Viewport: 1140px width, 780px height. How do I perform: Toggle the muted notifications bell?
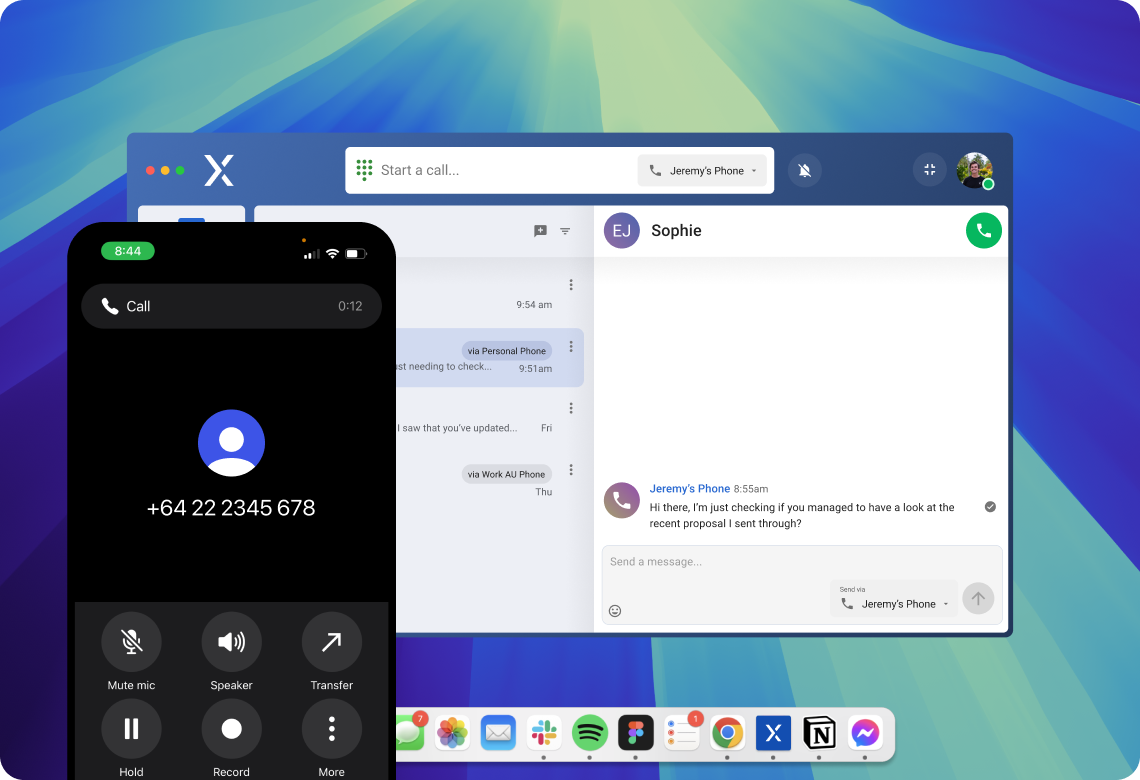tap(804, 170)
